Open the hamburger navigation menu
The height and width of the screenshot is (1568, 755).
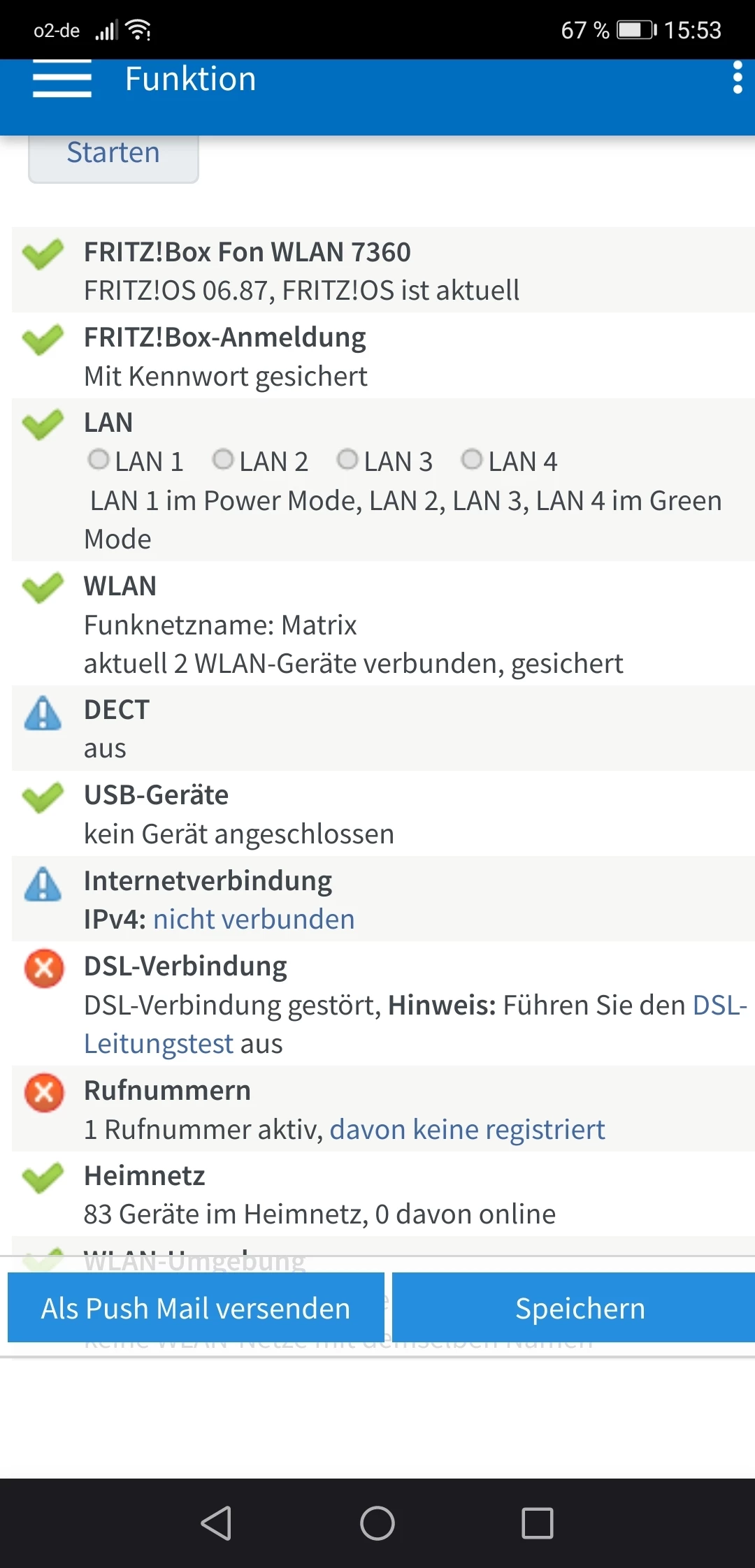(x=62, y=78)
